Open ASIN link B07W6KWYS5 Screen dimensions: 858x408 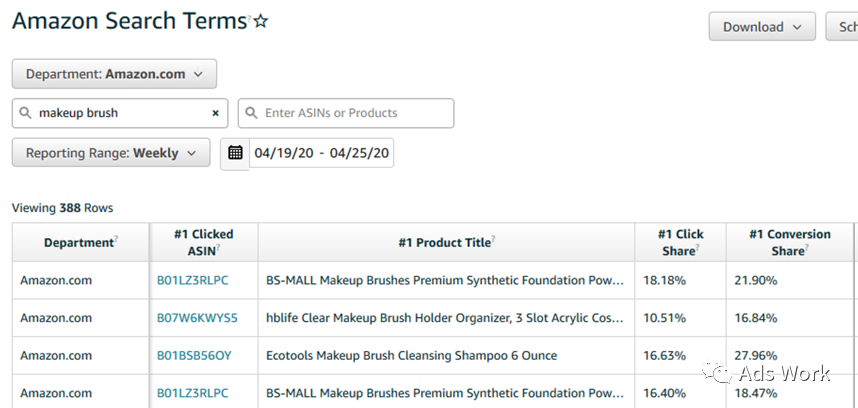coord(197,318)
